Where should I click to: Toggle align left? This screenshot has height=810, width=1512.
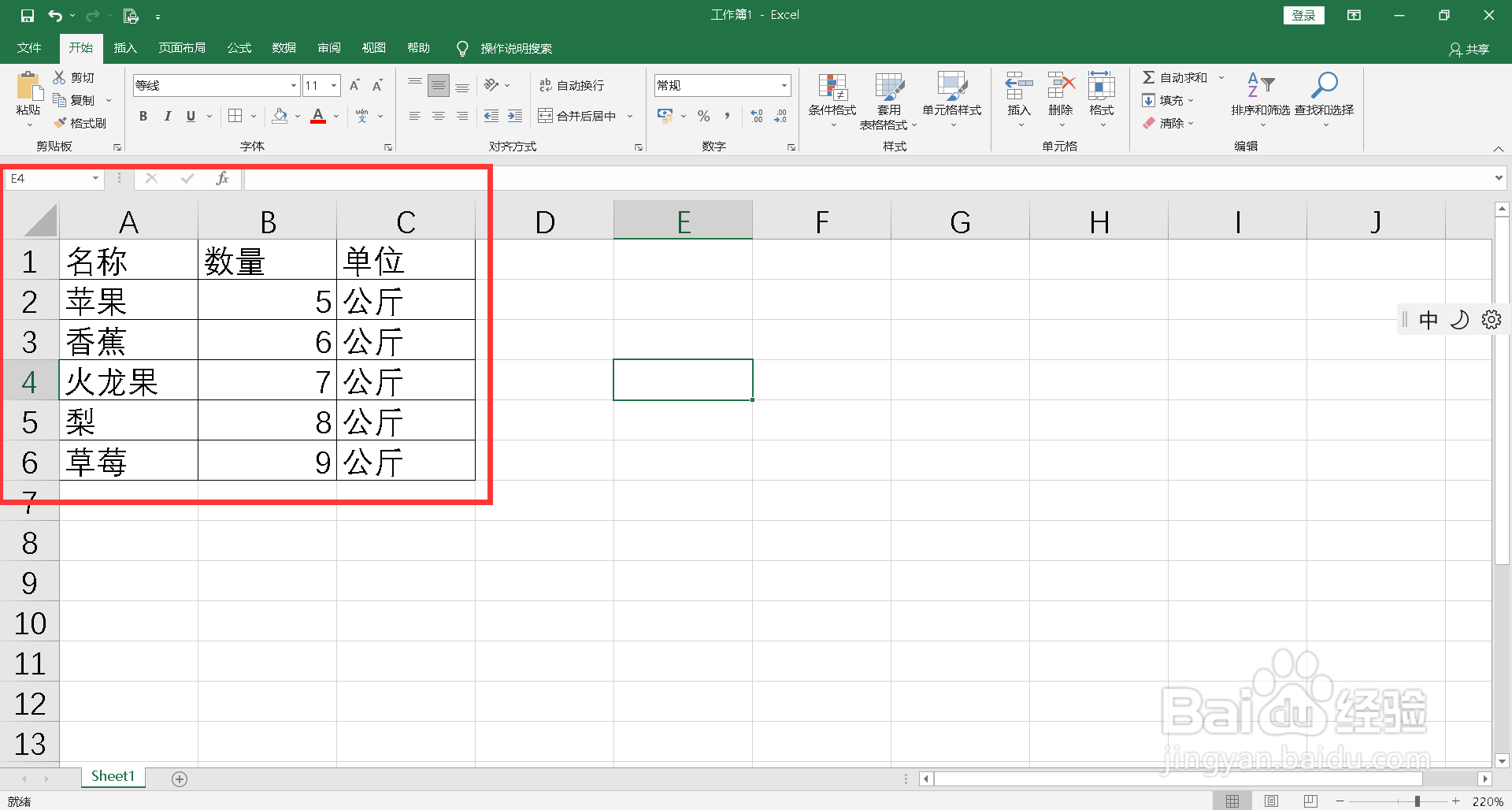[415, 116]
